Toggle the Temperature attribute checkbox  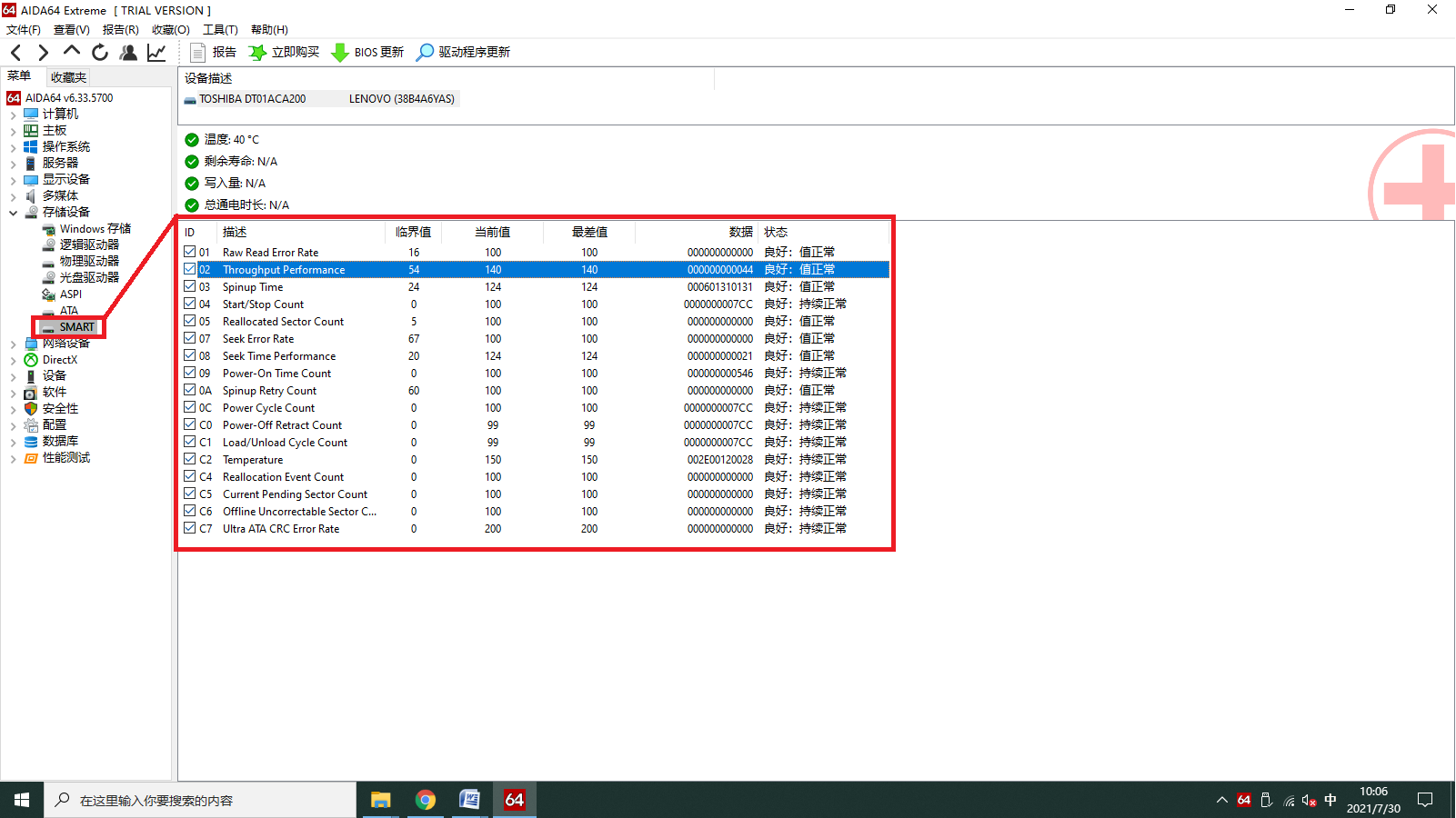190,459
